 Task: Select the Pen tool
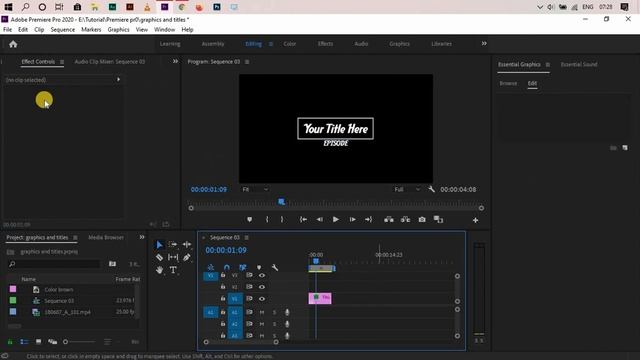coord(187,257)
